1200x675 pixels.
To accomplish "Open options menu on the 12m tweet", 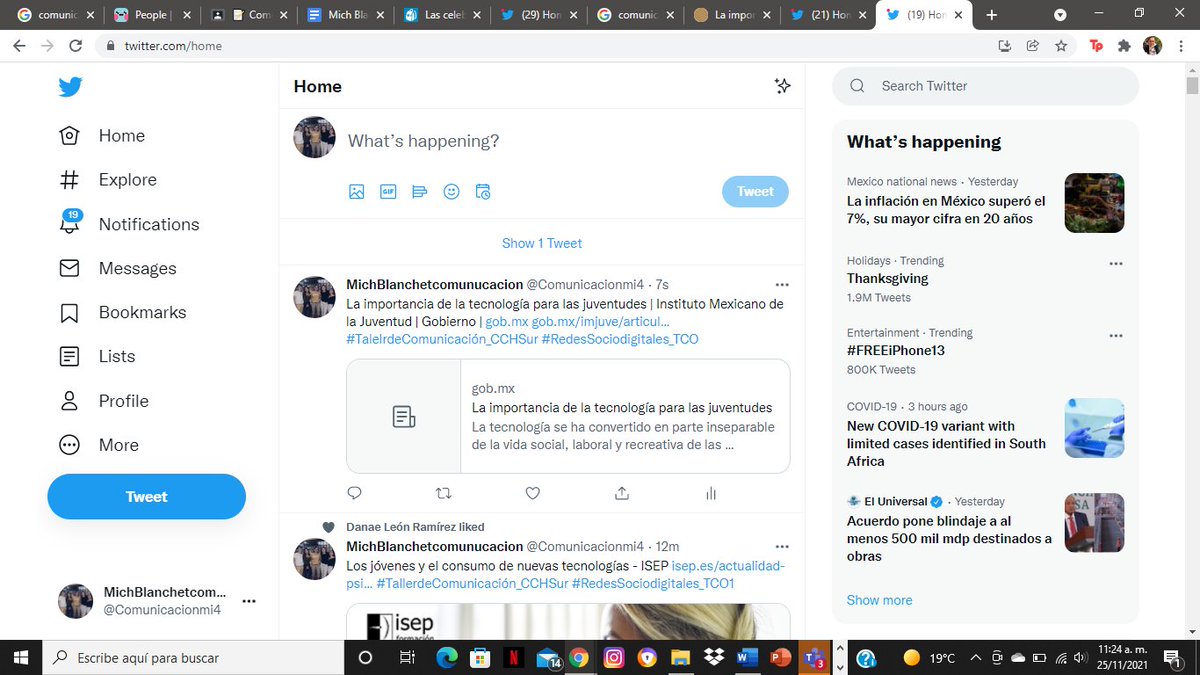I will click(783, 547).
